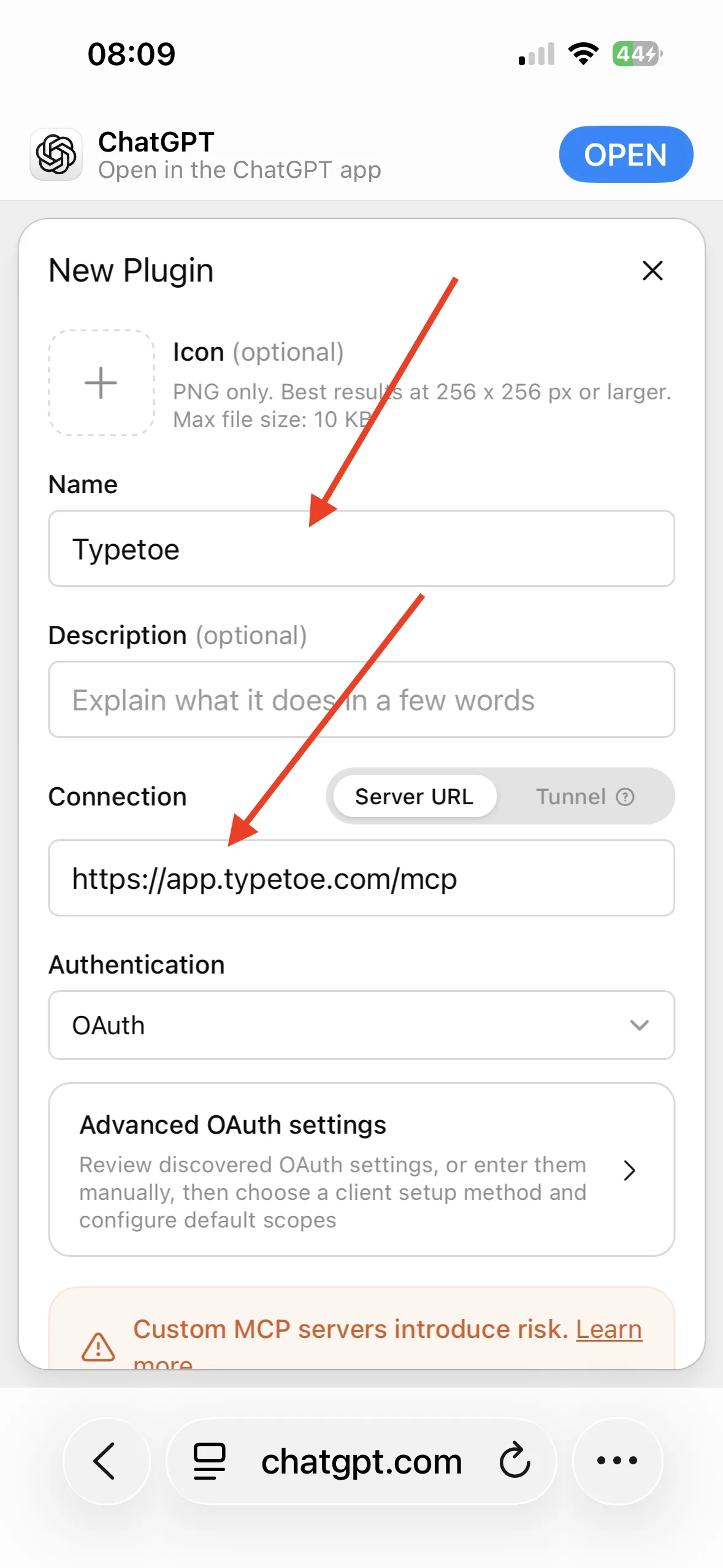
Task: Tap the ChatGPT app logo icon
Action: pyautogui.click(x=56, y=154)
